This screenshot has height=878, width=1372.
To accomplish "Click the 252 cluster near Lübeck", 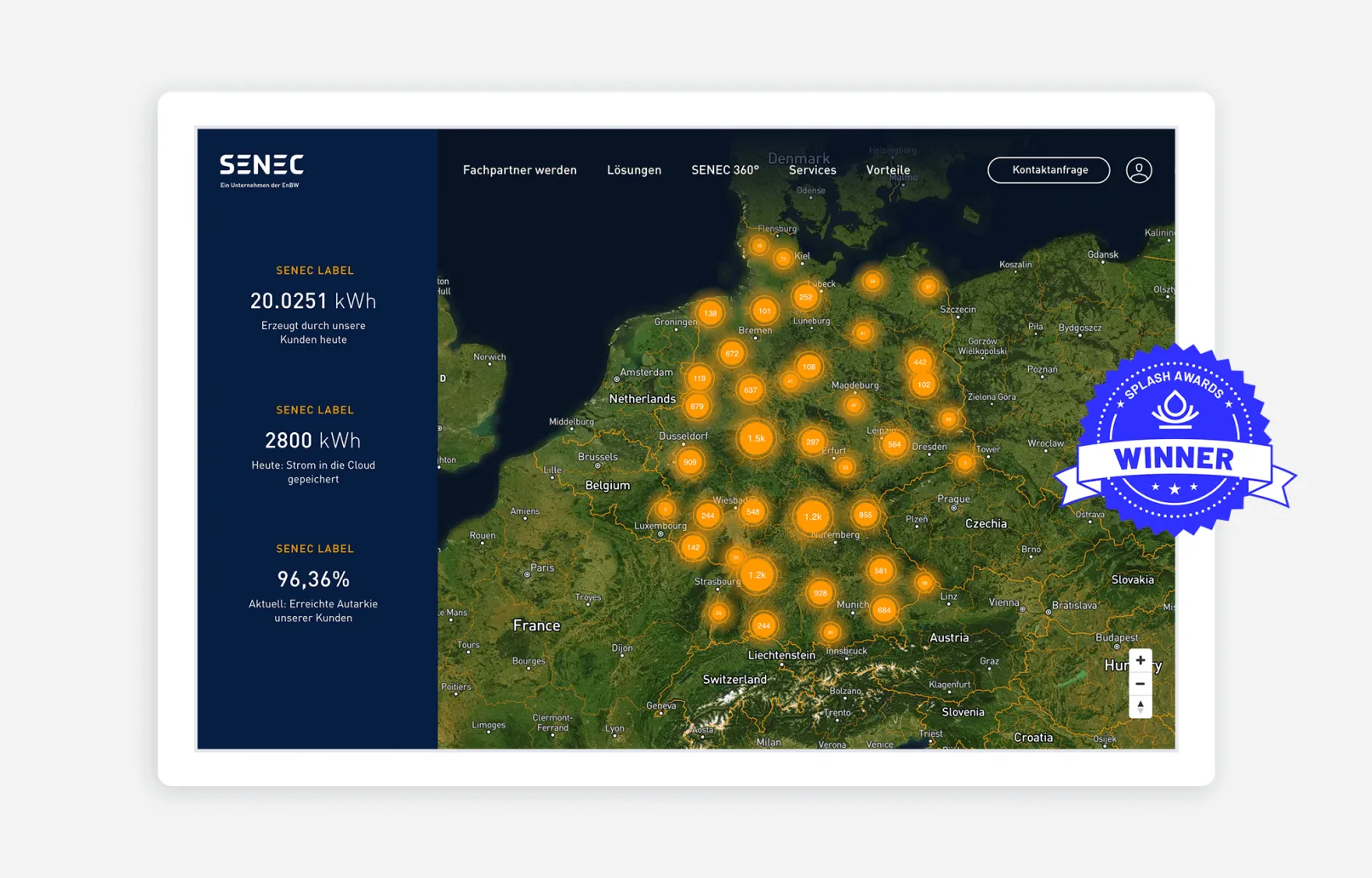I will tap(805, 297).
